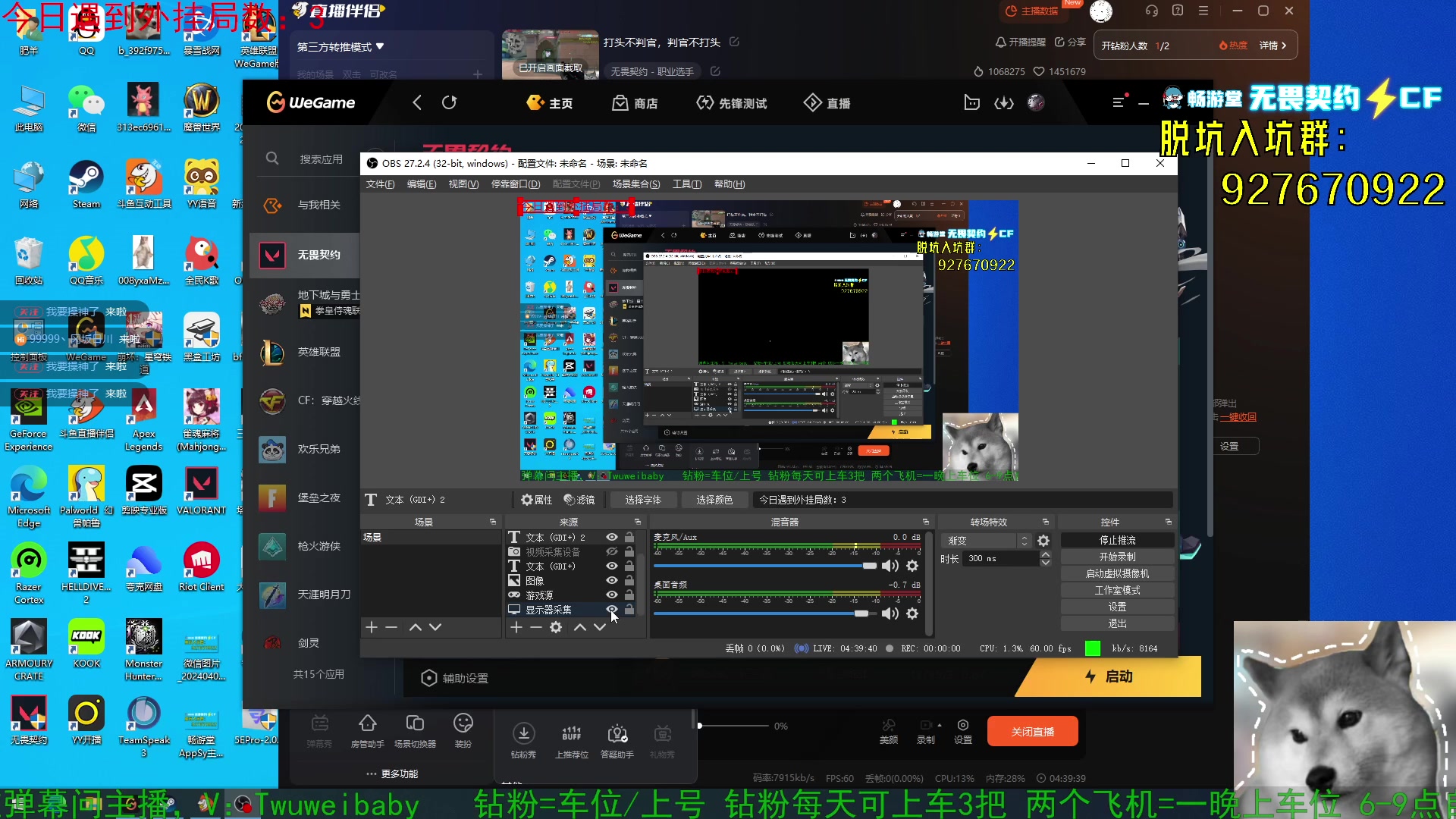Open 答疑助手 tool
Screen dimensions: 1456x819
coord(617,741)
